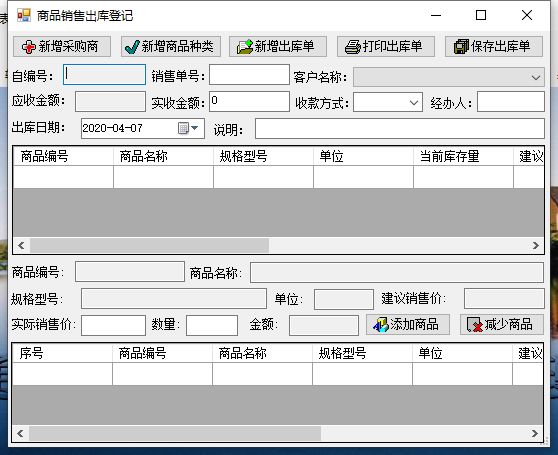Viewport: 558px width, 455px height.
Task: Click the 数量 quantity input field
Action: 212,325
